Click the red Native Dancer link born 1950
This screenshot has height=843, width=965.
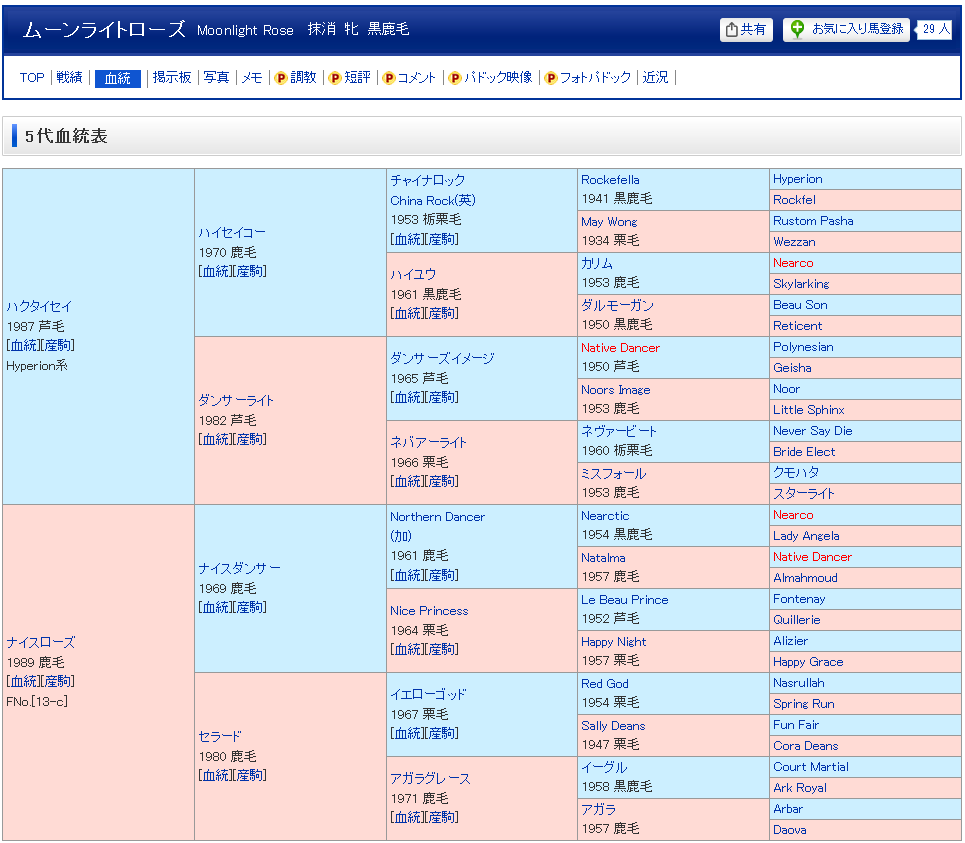620,348
